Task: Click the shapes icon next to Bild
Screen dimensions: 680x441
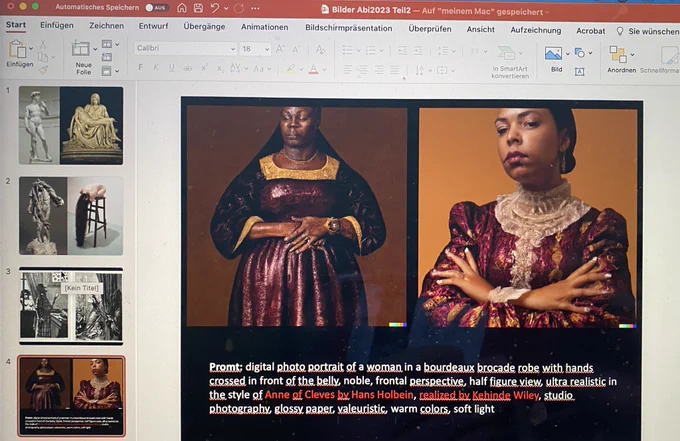Action: (x=579, y=53)
